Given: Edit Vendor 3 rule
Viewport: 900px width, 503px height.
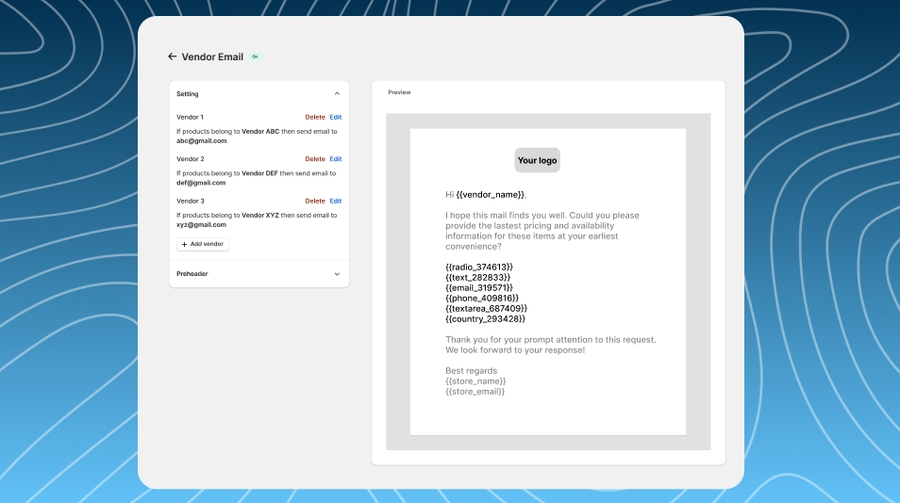Looking at the screenshot, I should pos(336,201).
